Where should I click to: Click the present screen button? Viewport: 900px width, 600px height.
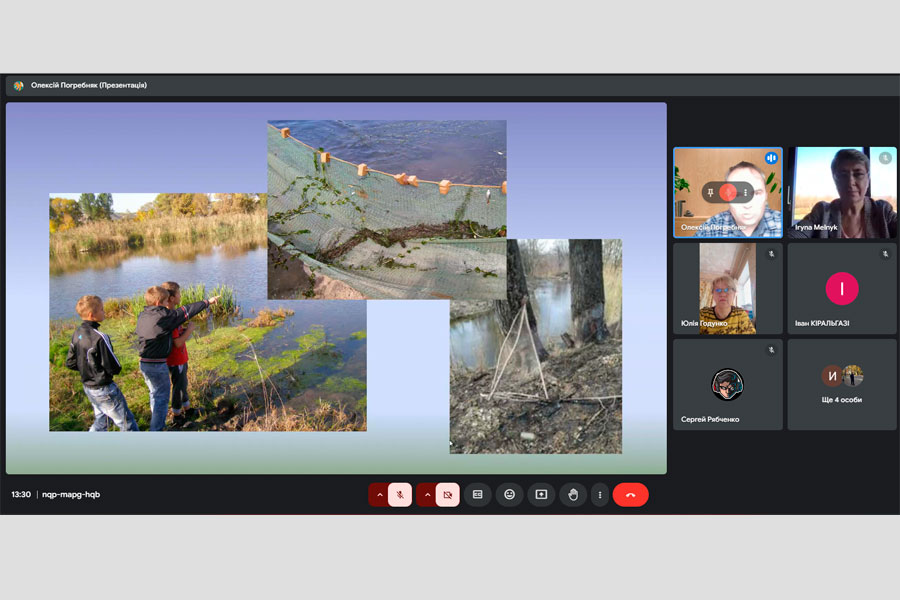541,494
